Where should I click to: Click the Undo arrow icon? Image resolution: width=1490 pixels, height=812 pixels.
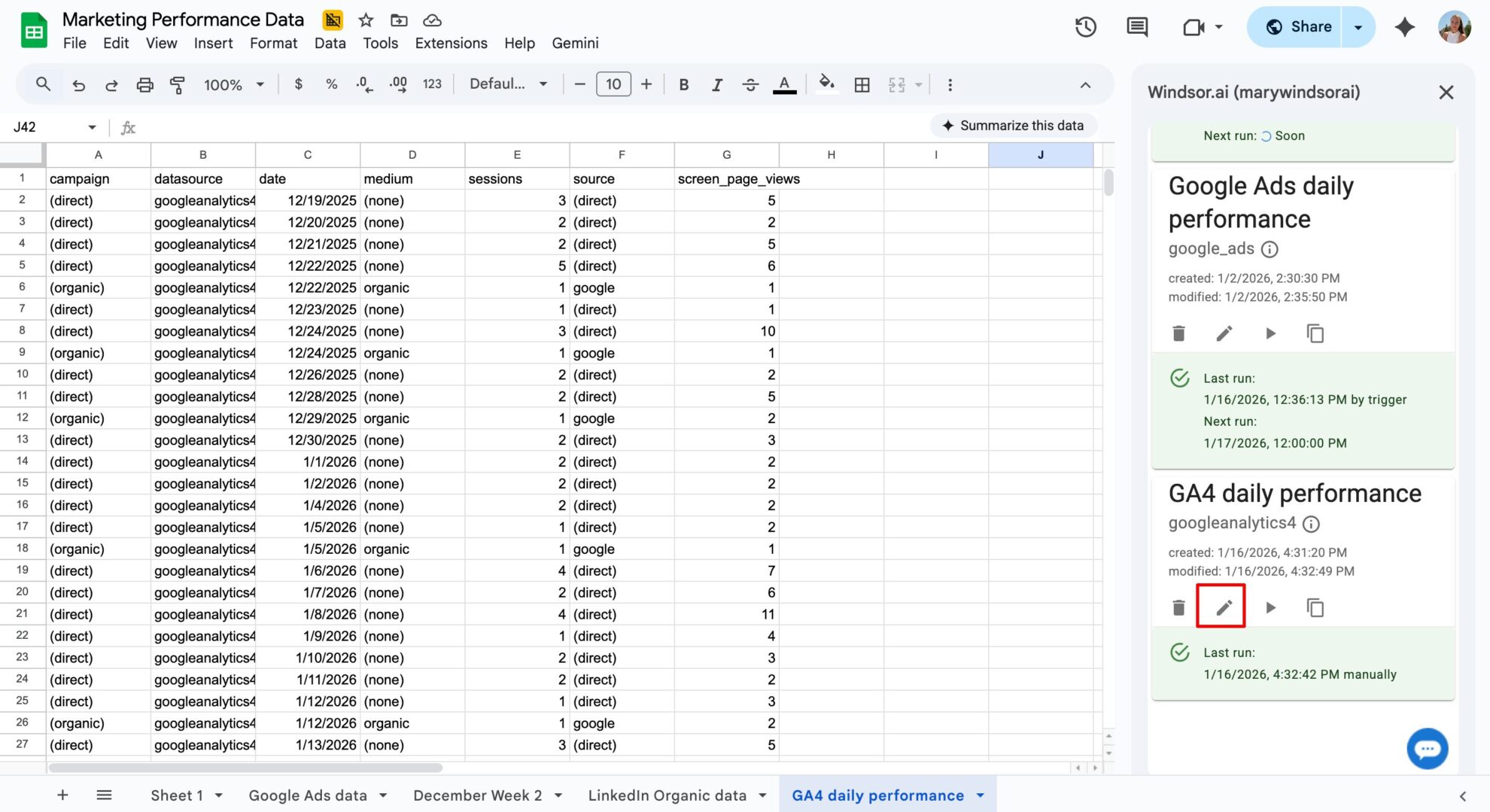tap(78, 85)
